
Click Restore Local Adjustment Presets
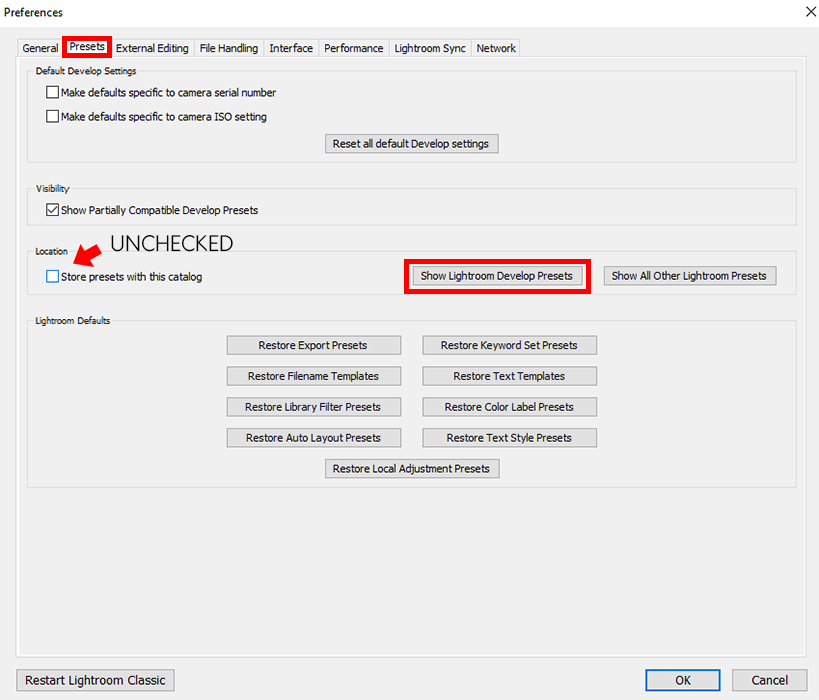(x=411, y=469)
